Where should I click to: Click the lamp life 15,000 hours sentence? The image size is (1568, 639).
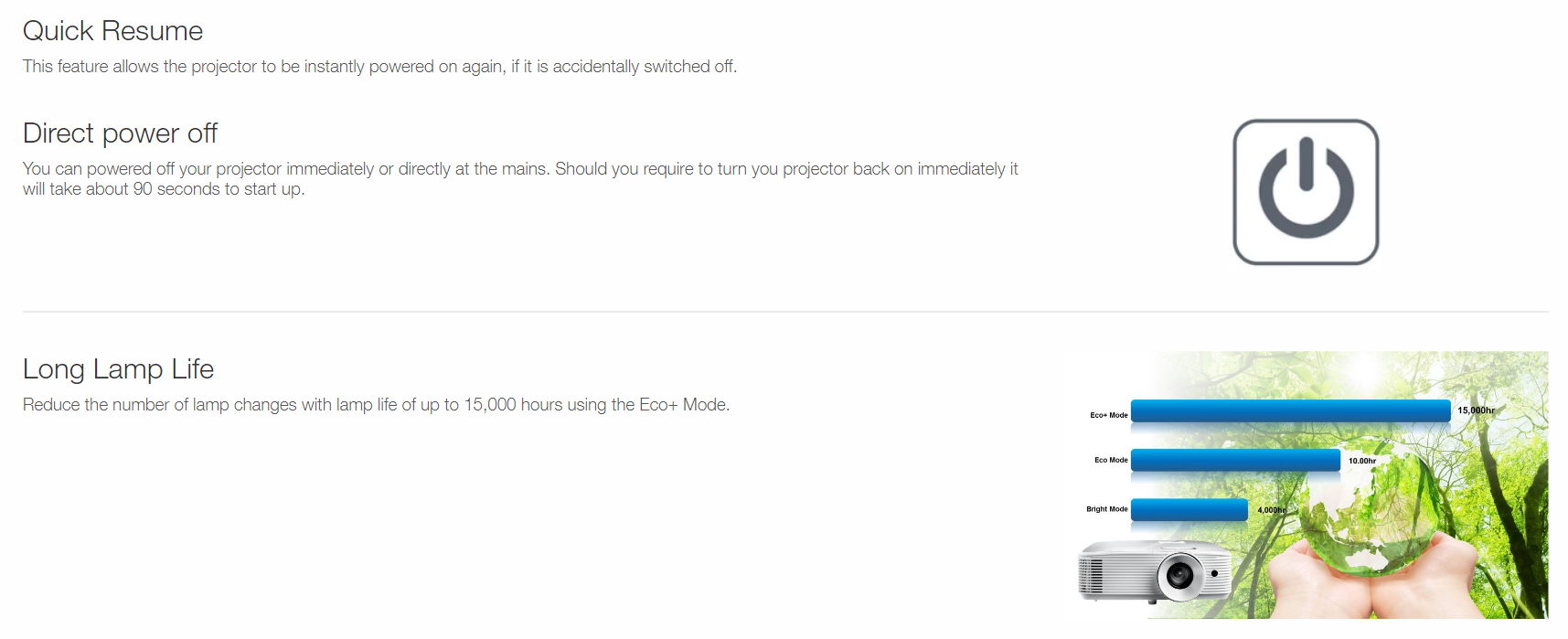(x=376, y=405)
